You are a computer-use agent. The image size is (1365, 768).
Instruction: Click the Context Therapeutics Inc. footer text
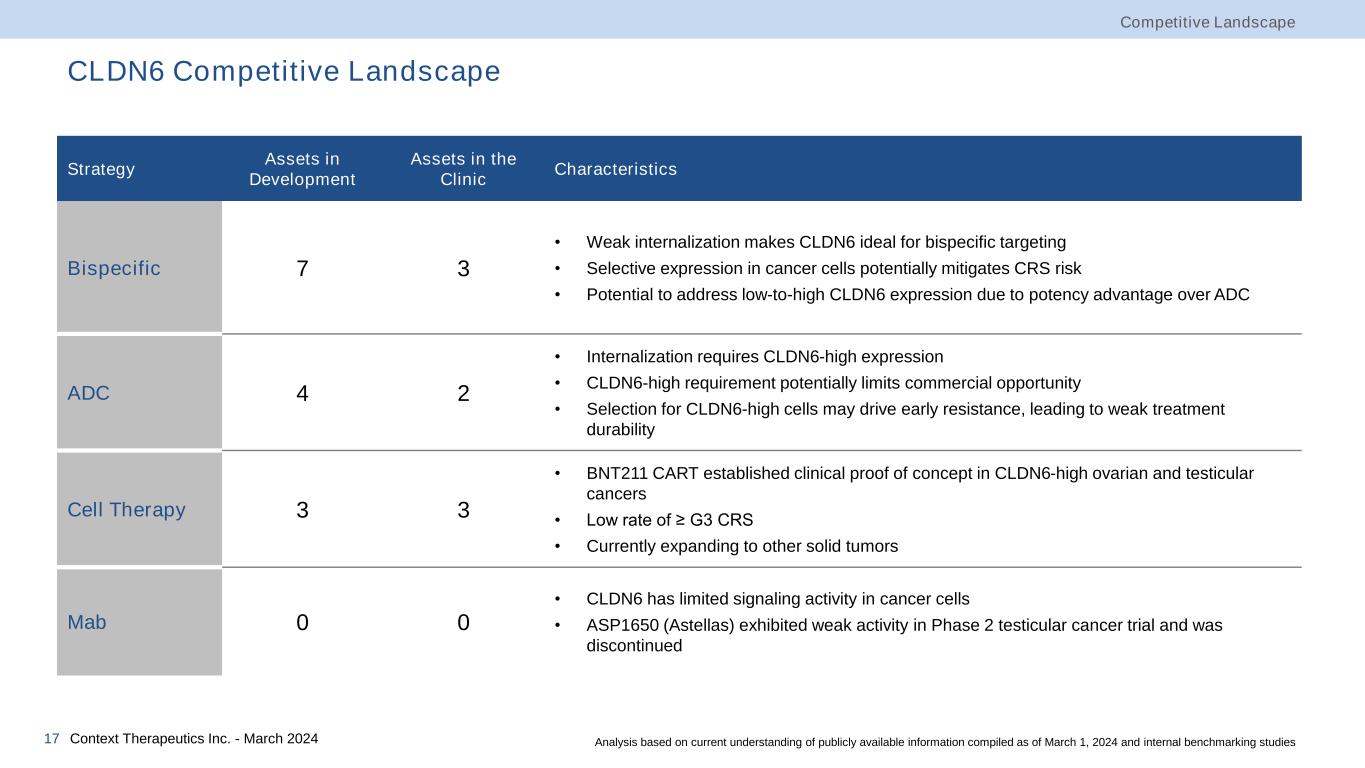pos(194,738)
